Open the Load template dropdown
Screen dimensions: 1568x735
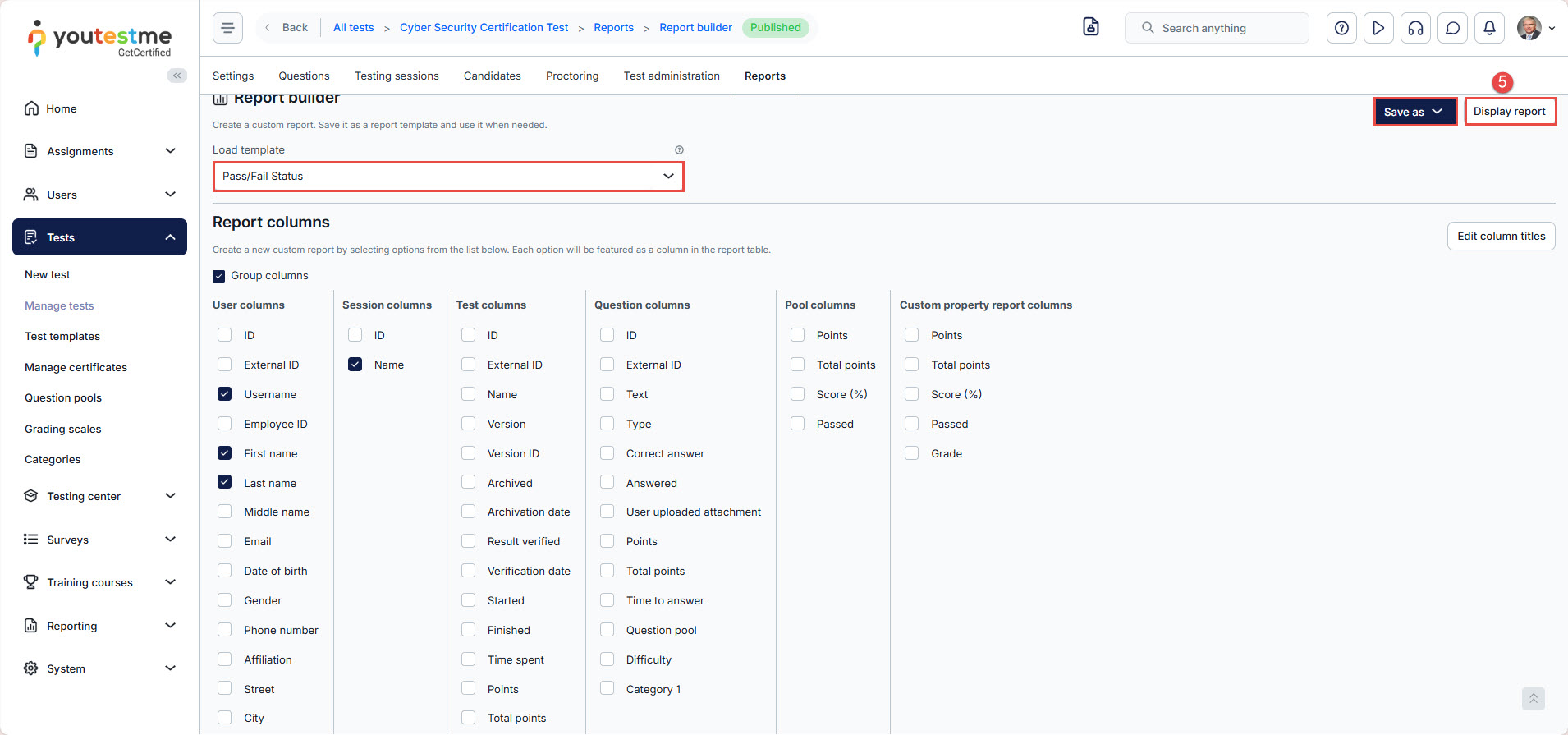(447, 177)
